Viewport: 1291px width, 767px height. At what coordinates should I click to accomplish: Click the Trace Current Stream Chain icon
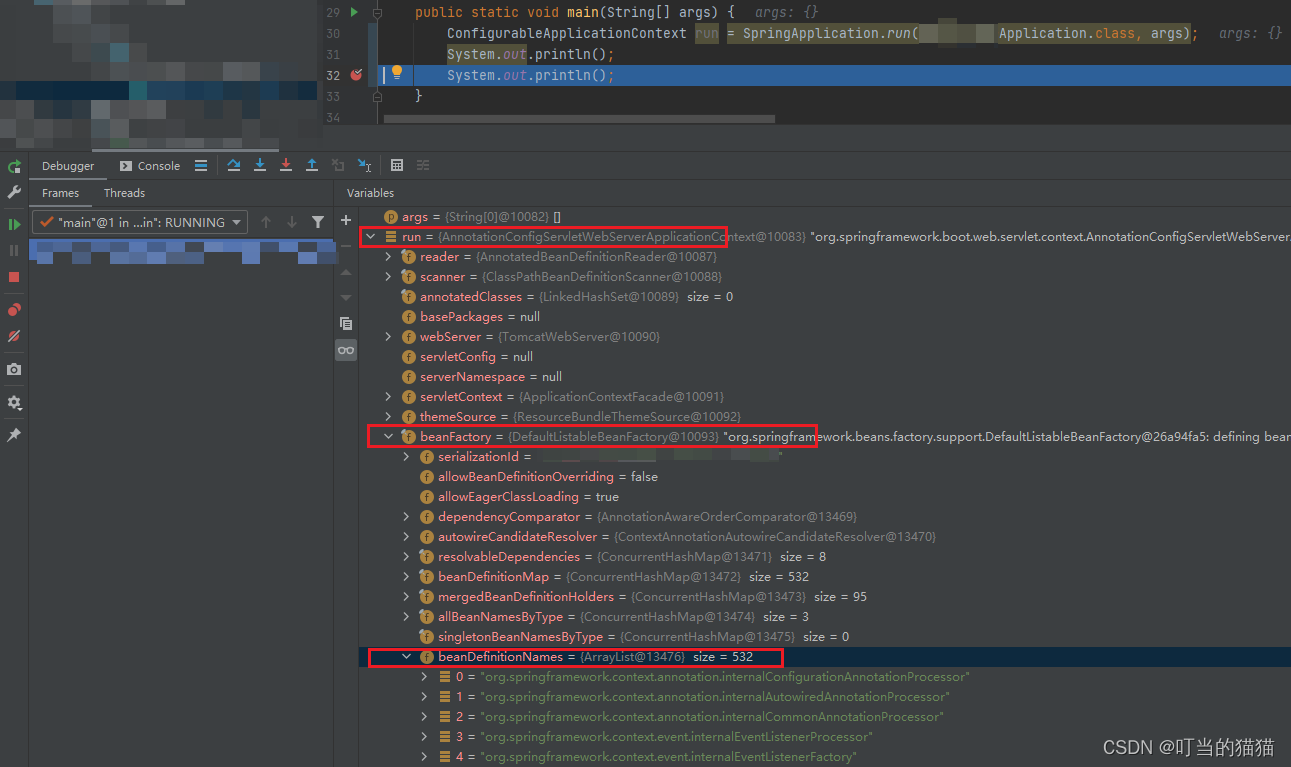coord(423,165)
